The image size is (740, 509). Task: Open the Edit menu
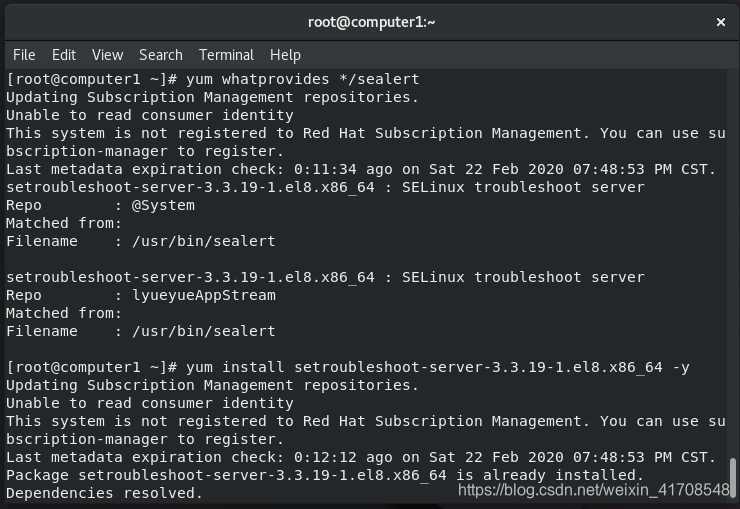(64, 55)
